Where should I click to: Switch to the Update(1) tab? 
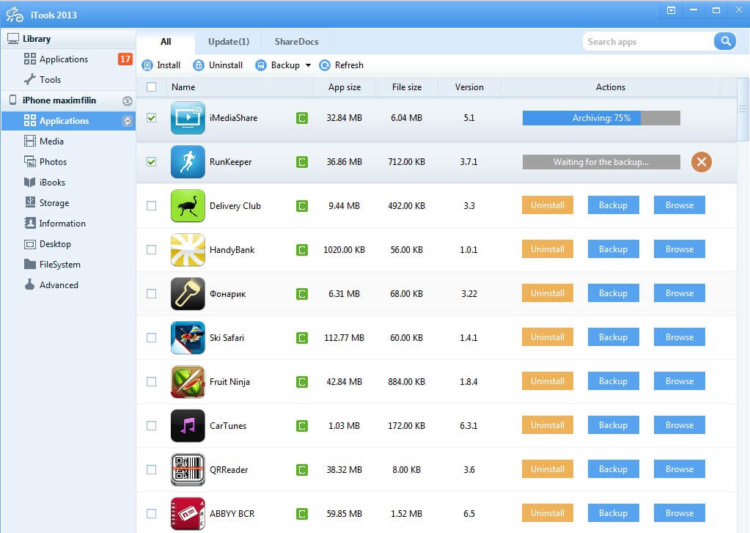229,42
